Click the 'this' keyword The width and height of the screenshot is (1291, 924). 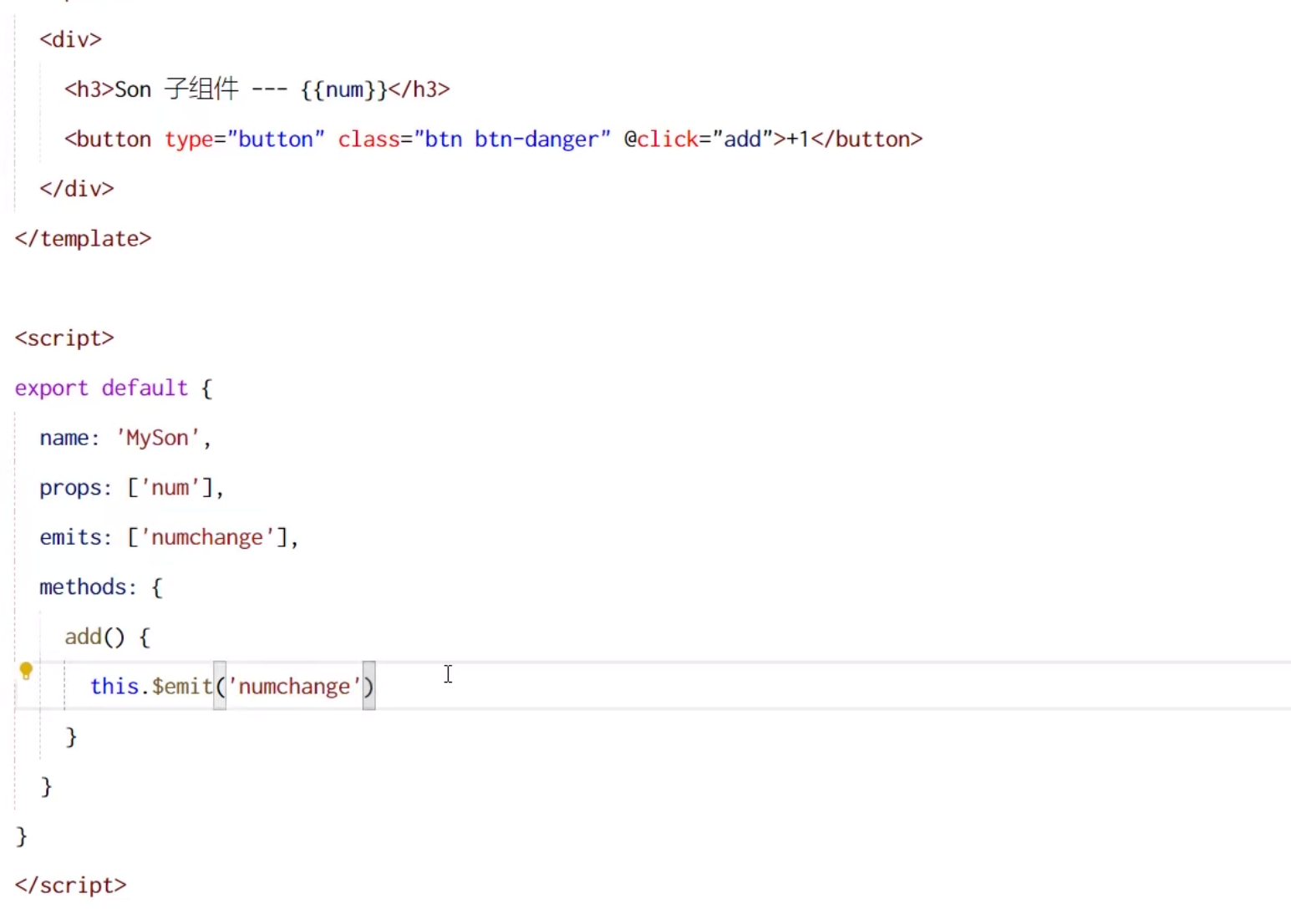(x=114, y=686)
